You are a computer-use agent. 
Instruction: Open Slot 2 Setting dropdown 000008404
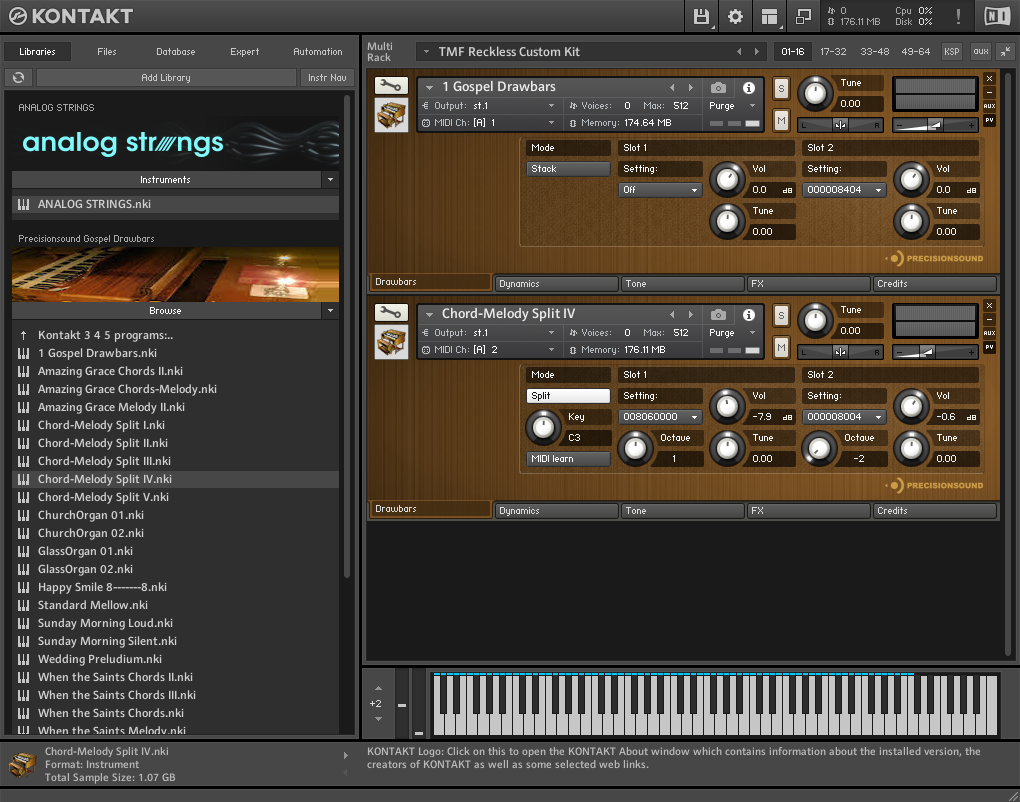(x=844, y=190)
